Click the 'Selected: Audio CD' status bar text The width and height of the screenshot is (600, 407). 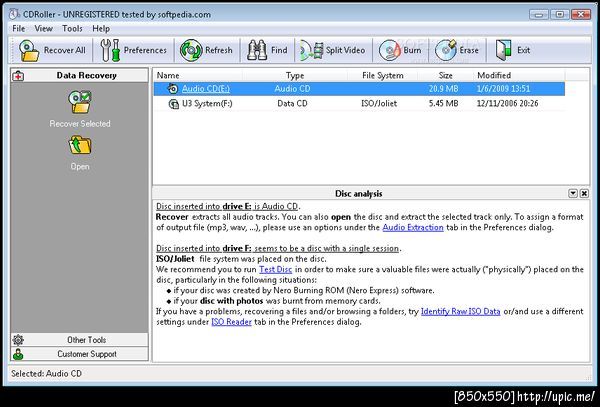pos(46,374)
